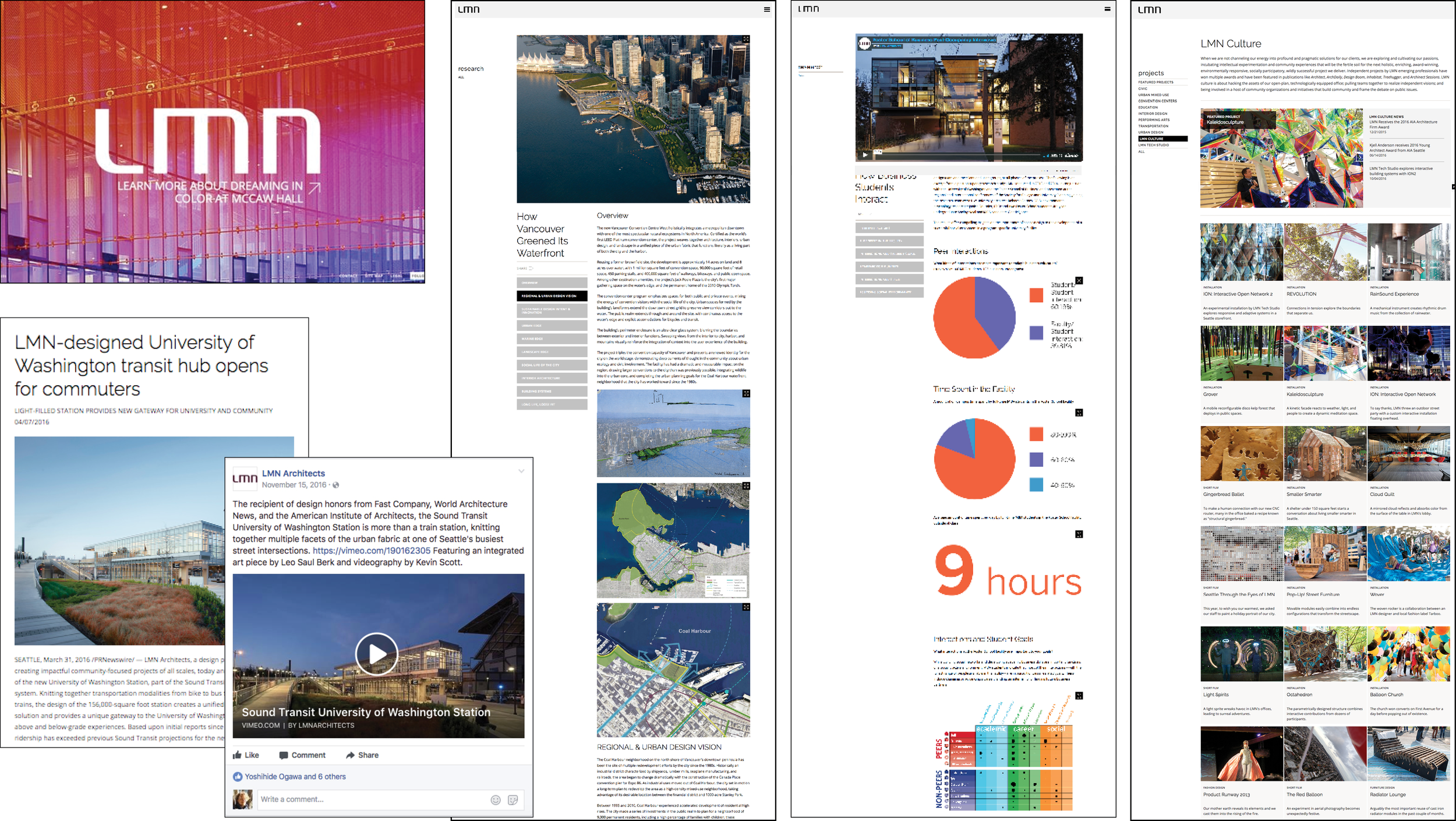
Task: Open hamburger menu on business students page
Action: pyautogui.click(x=1107, y=9)
